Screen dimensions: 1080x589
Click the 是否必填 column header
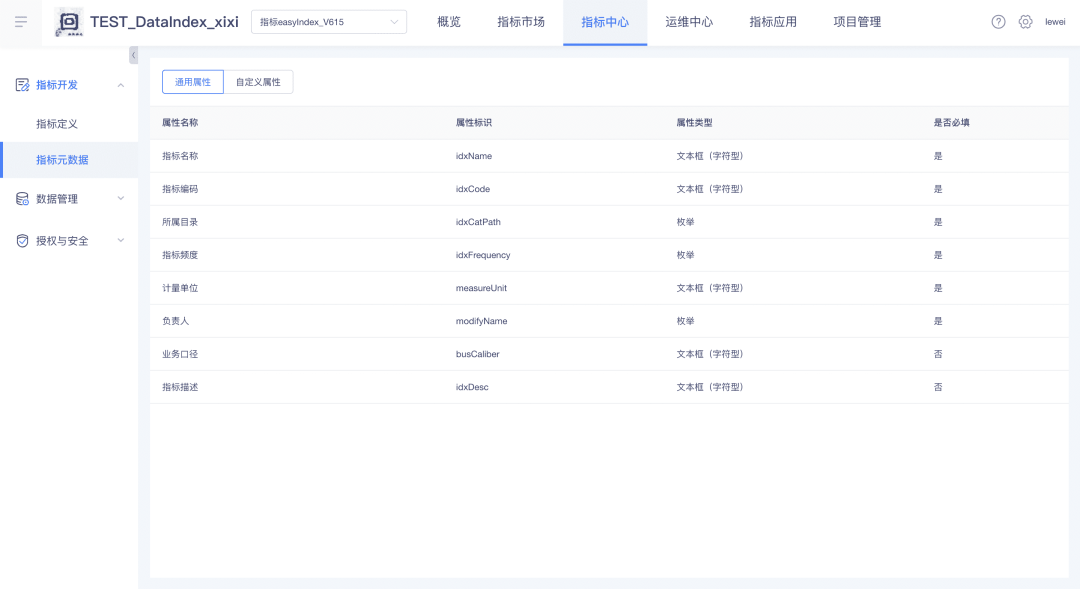click(x=951, y=123)
